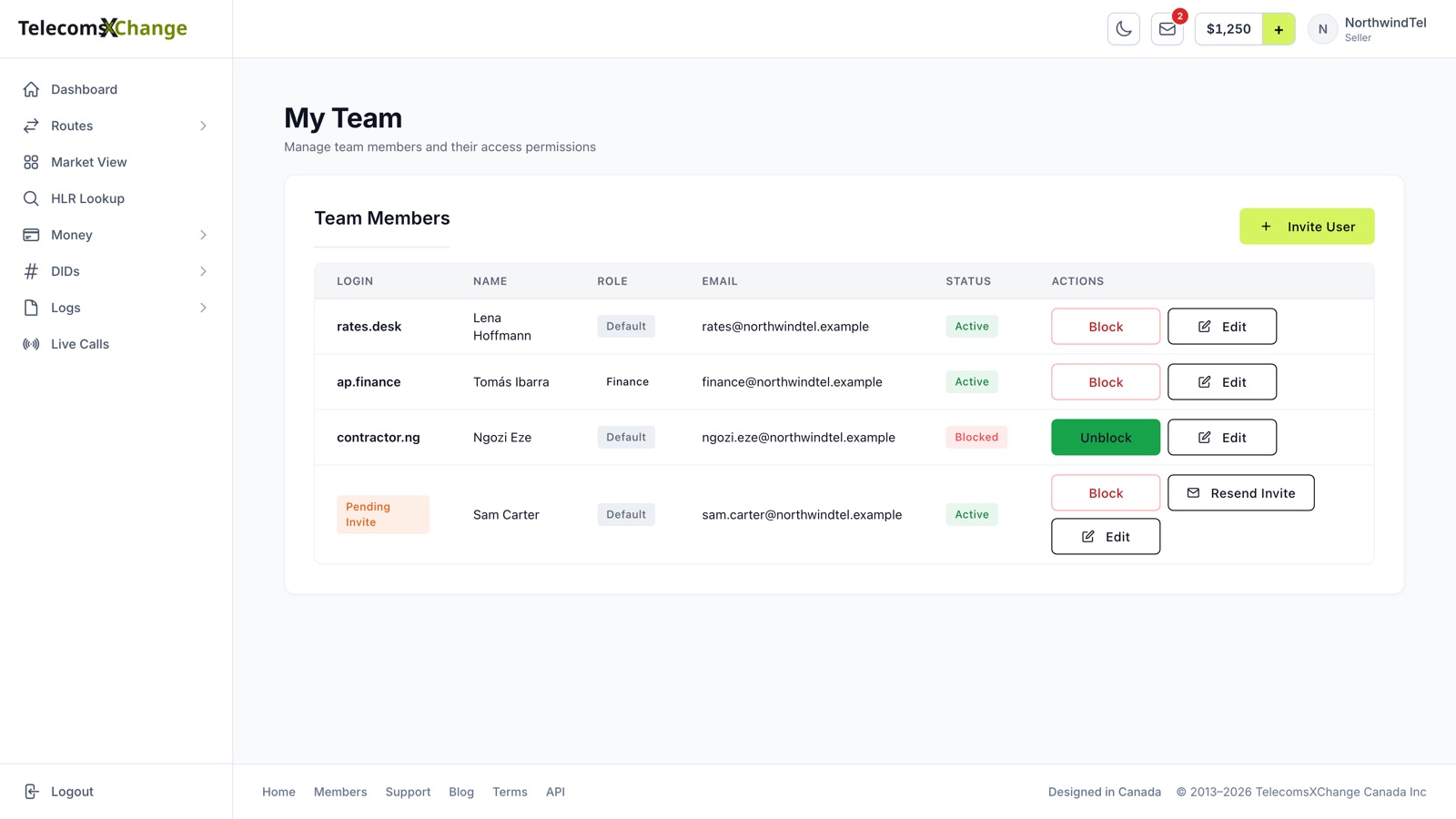
Task: Click the DIDs hash icon
Action: (31, 271)
